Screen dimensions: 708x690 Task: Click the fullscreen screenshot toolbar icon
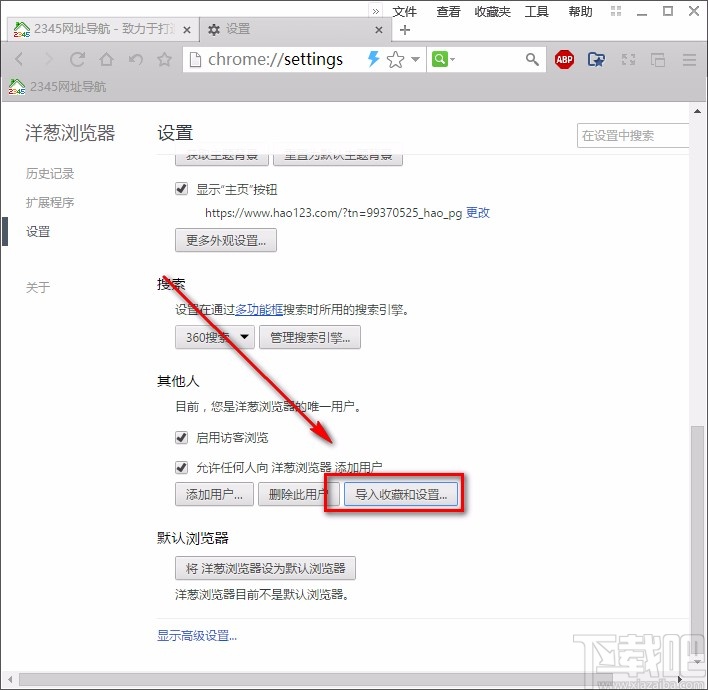(x=629, y=59)
